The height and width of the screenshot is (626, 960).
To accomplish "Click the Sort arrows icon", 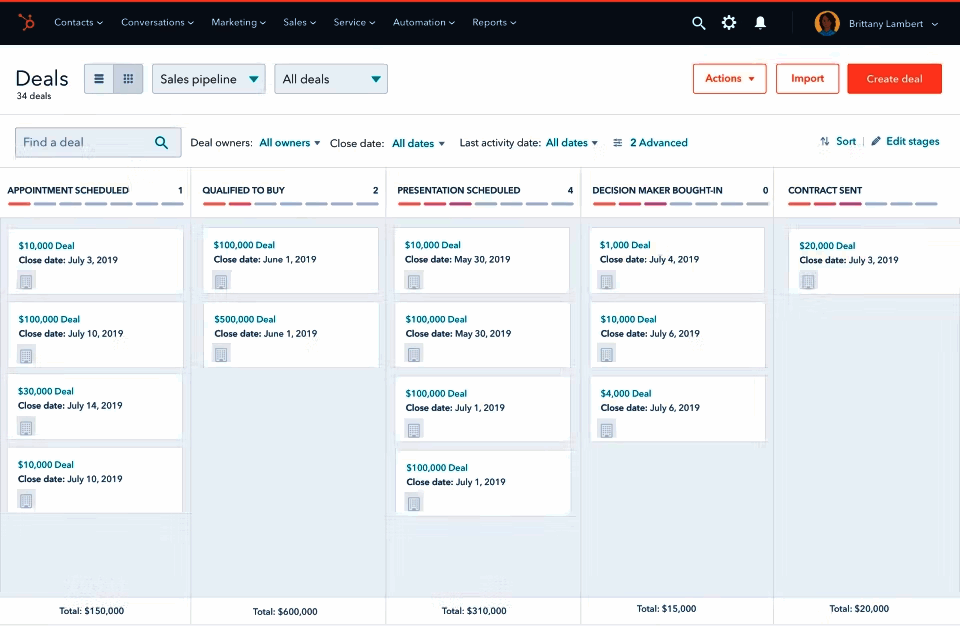I will tap(825, 141).
